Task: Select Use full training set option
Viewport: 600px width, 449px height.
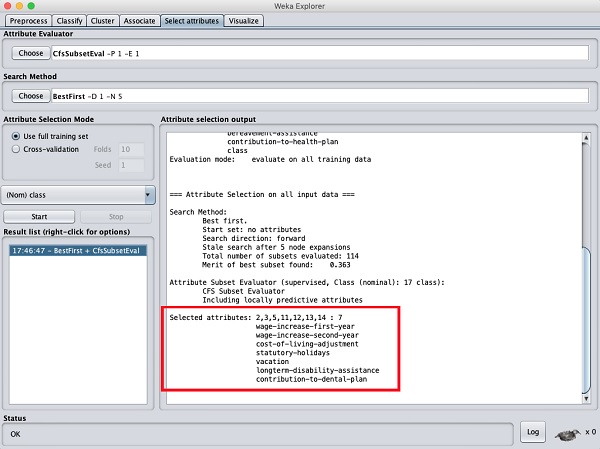Action: click(16, 135)
